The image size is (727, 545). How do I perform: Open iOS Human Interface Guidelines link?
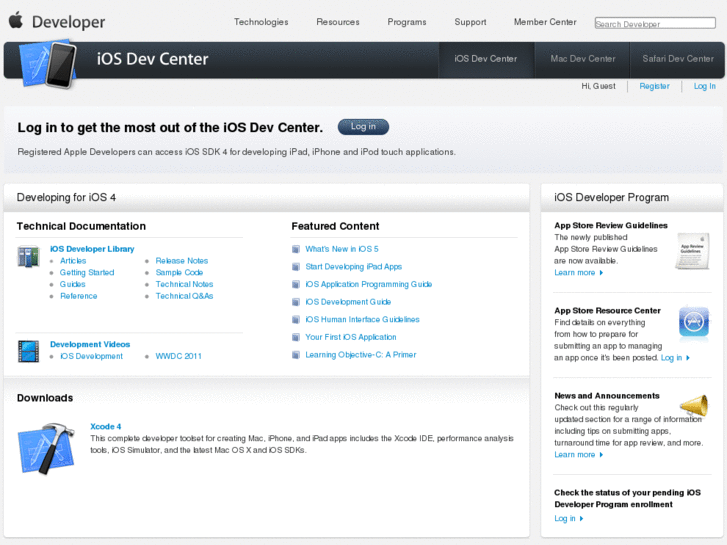tap(362, 320)
